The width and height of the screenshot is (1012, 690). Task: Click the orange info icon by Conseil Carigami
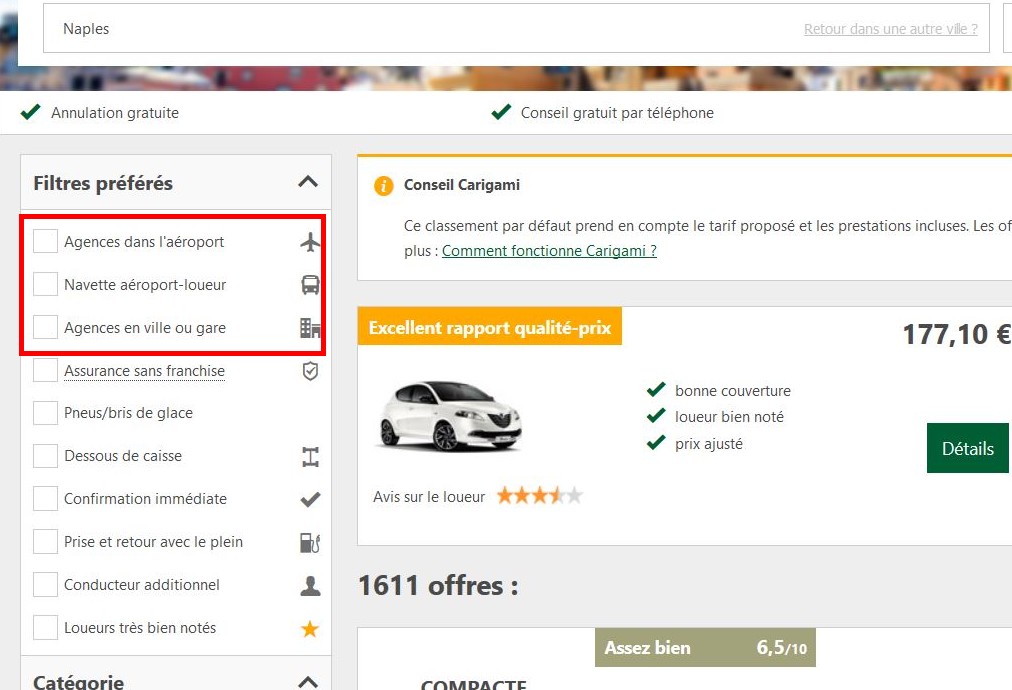click(383, 185)
